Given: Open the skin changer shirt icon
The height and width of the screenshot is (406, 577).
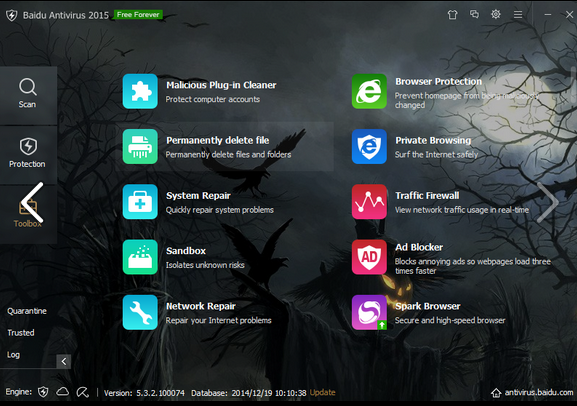Looking at the screenshot, I should (452, 14).
